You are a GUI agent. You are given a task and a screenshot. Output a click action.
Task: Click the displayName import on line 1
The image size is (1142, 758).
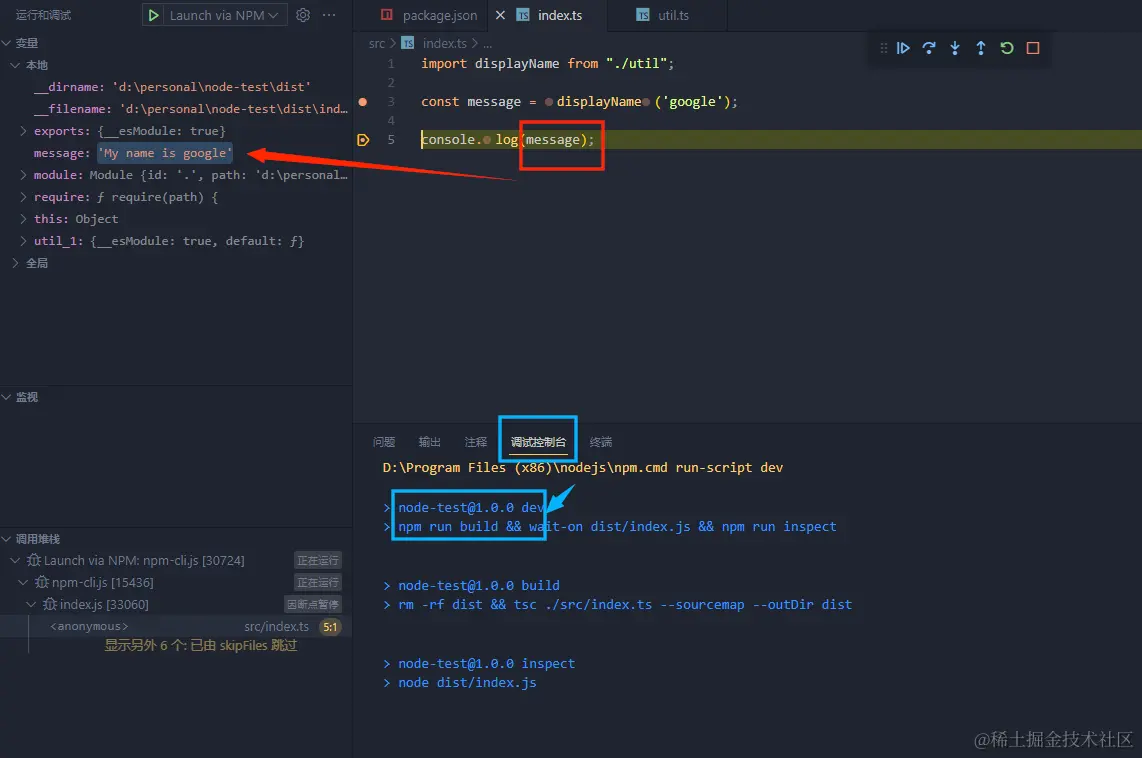(516, 63)
